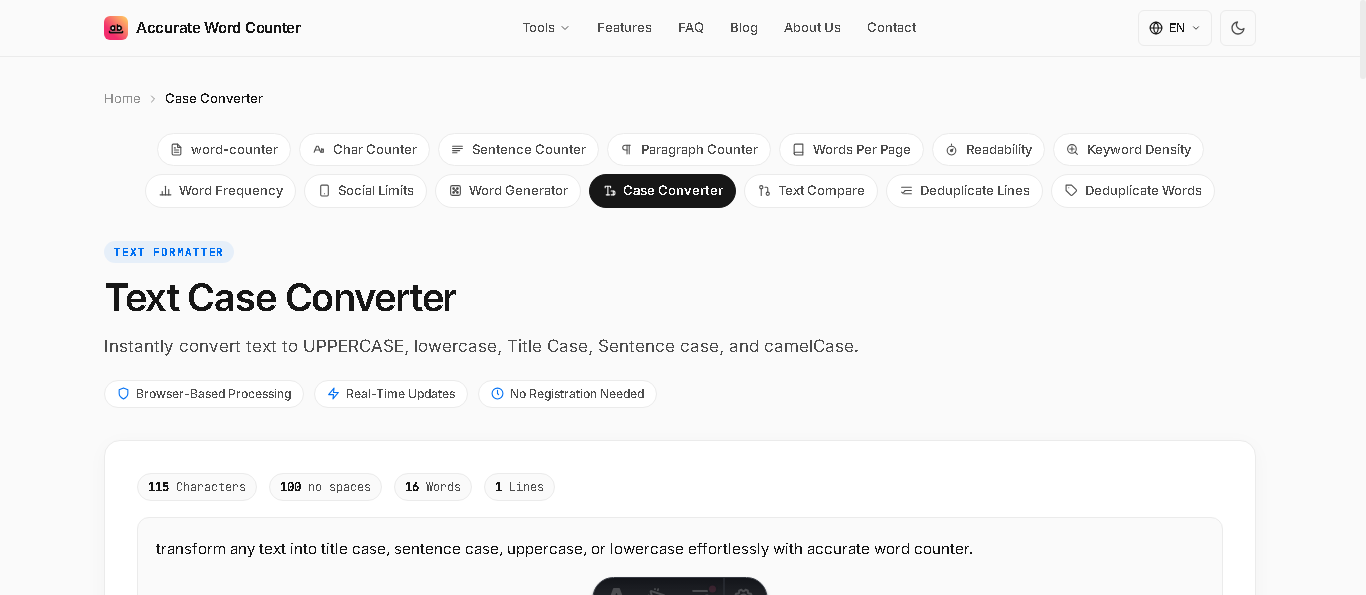Select the Word Frequency tool

click(x=221, y=191)
